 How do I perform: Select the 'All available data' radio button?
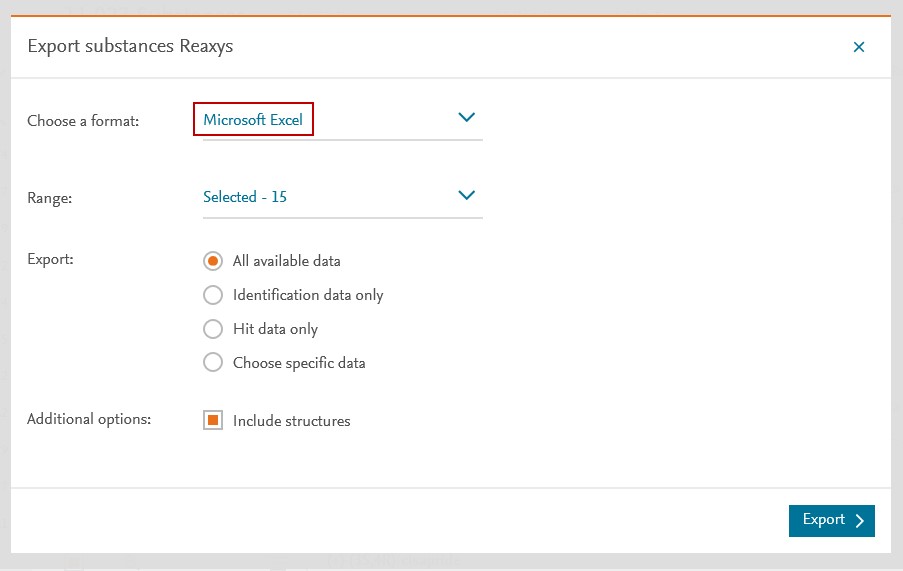pos(212,261)
